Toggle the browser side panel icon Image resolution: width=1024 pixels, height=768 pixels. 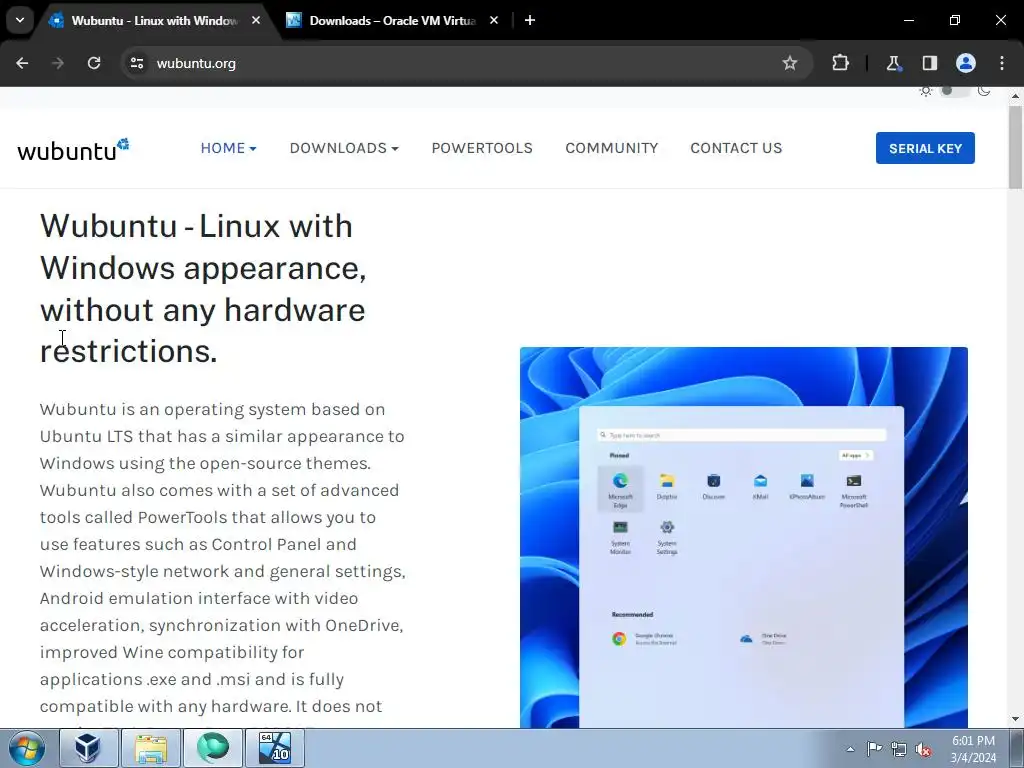click(929, 63)
